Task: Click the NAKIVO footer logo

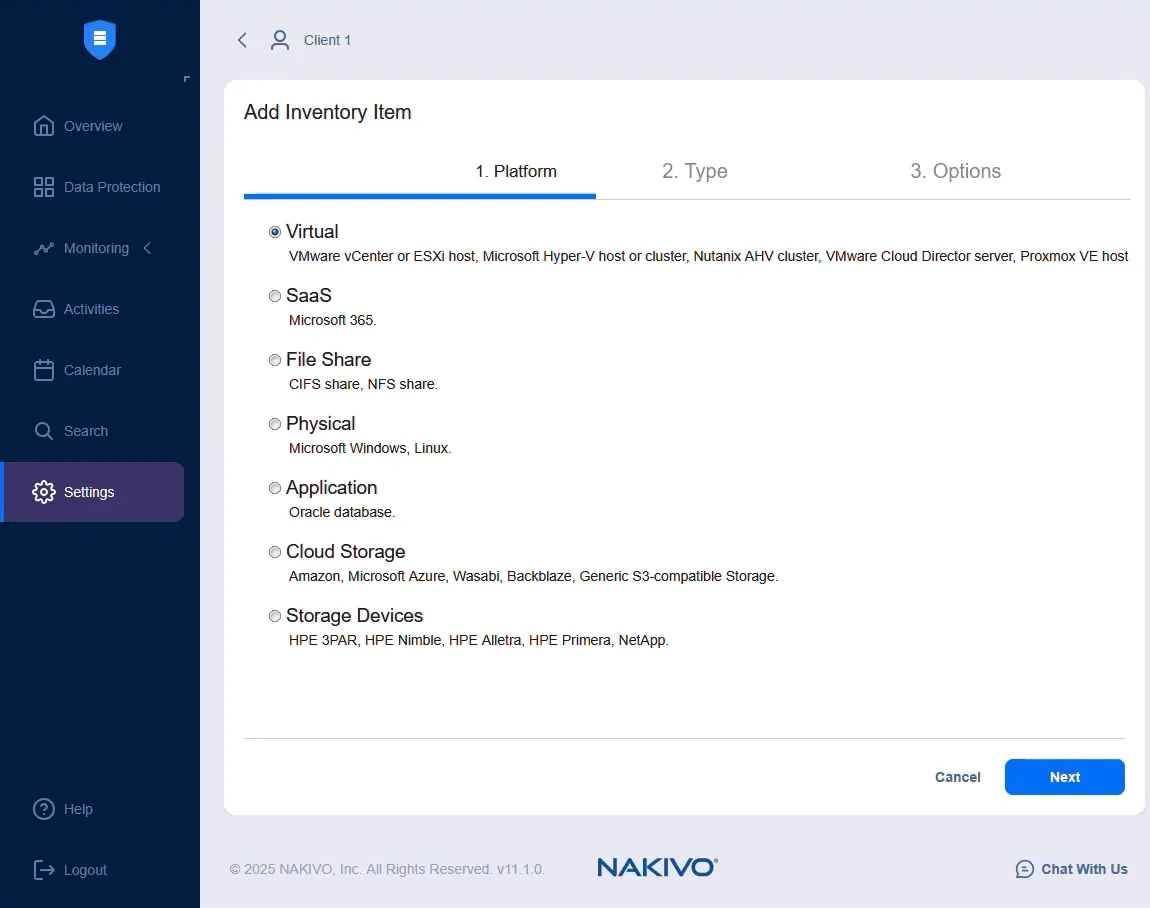Action: [657, 867]
